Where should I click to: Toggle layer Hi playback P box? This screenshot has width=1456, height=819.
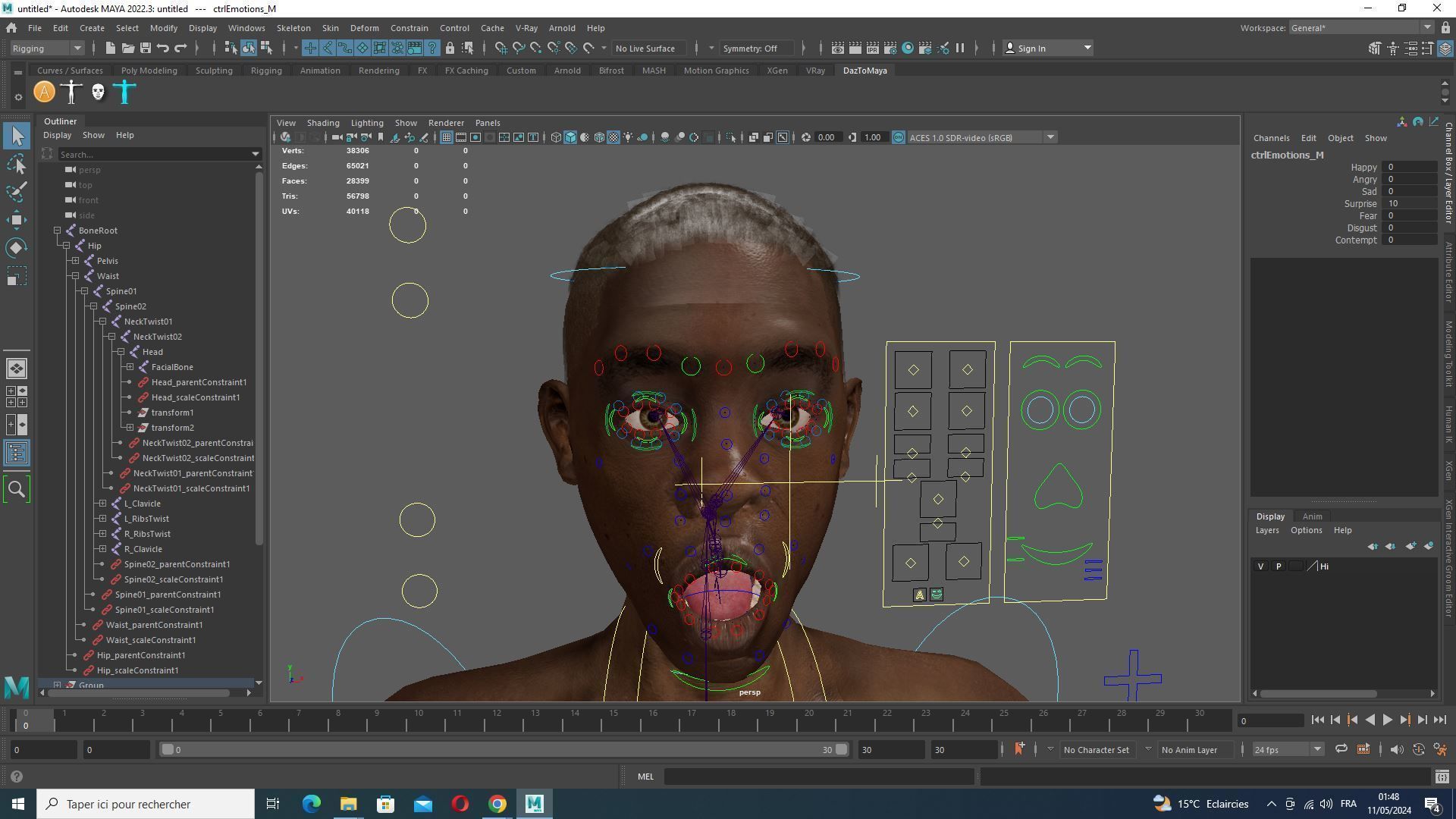pyautogui.click(x=1279, y=566)
